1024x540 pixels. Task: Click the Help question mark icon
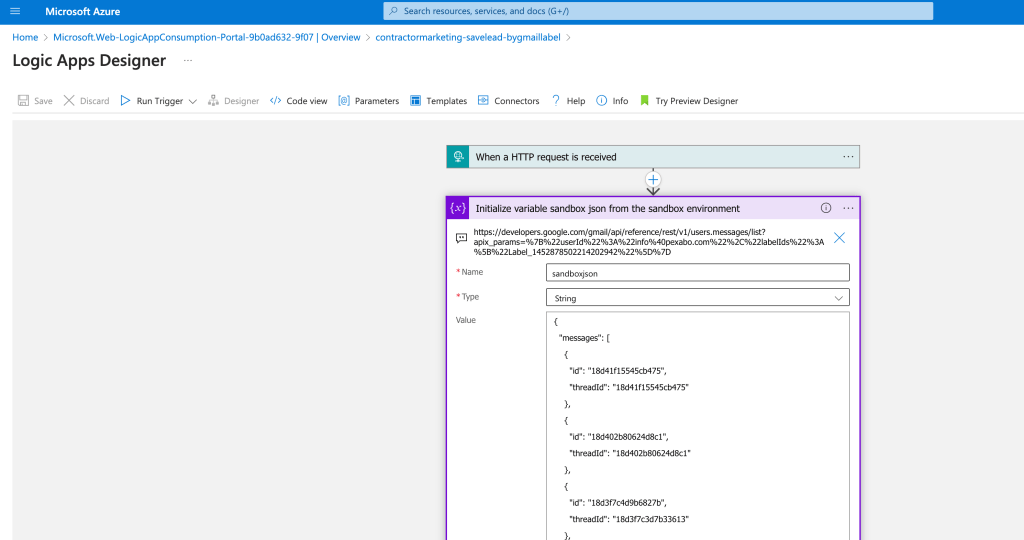(x=556, y=101)
